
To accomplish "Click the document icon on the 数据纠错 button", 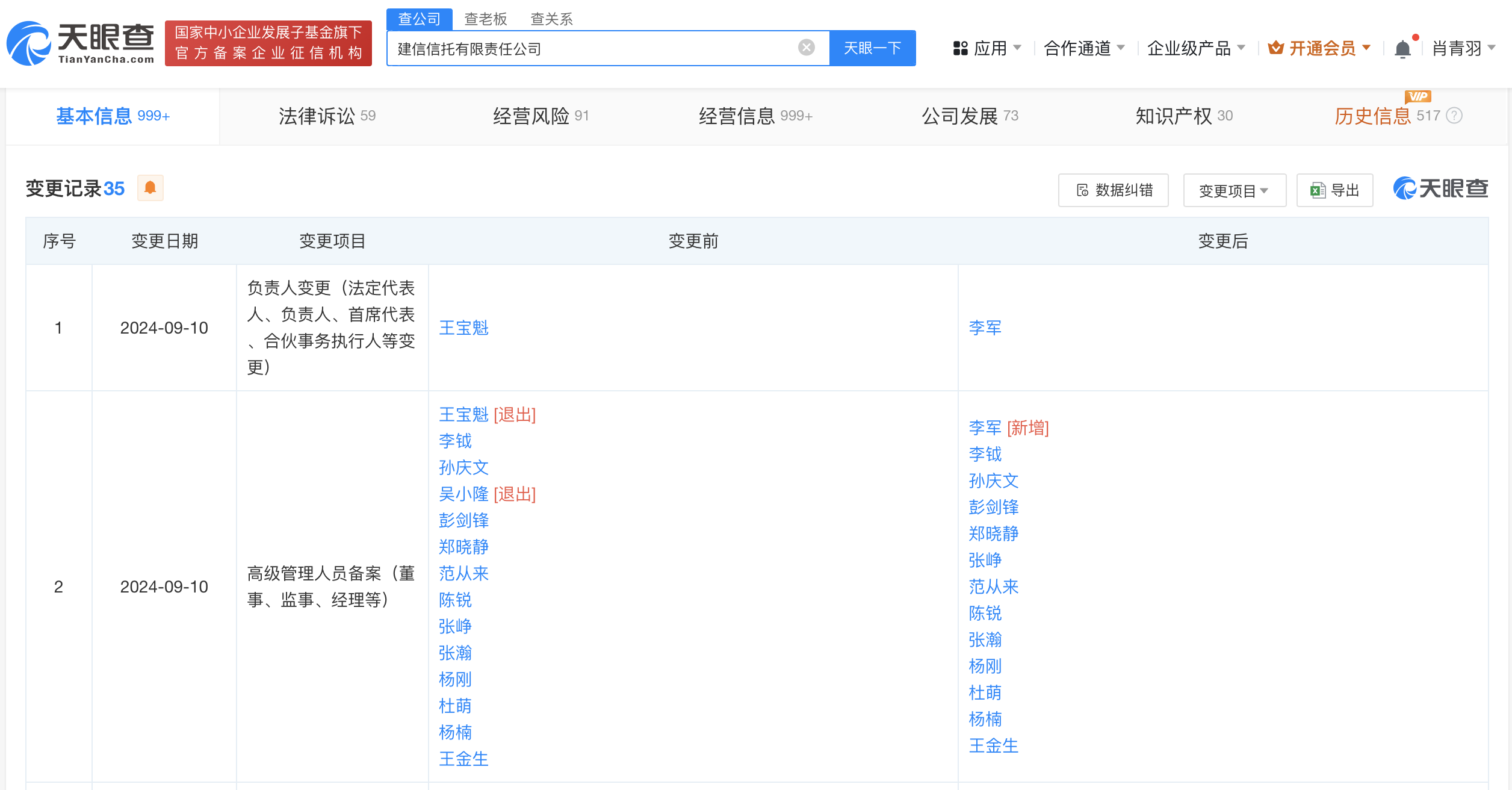I will point(1082,190).
